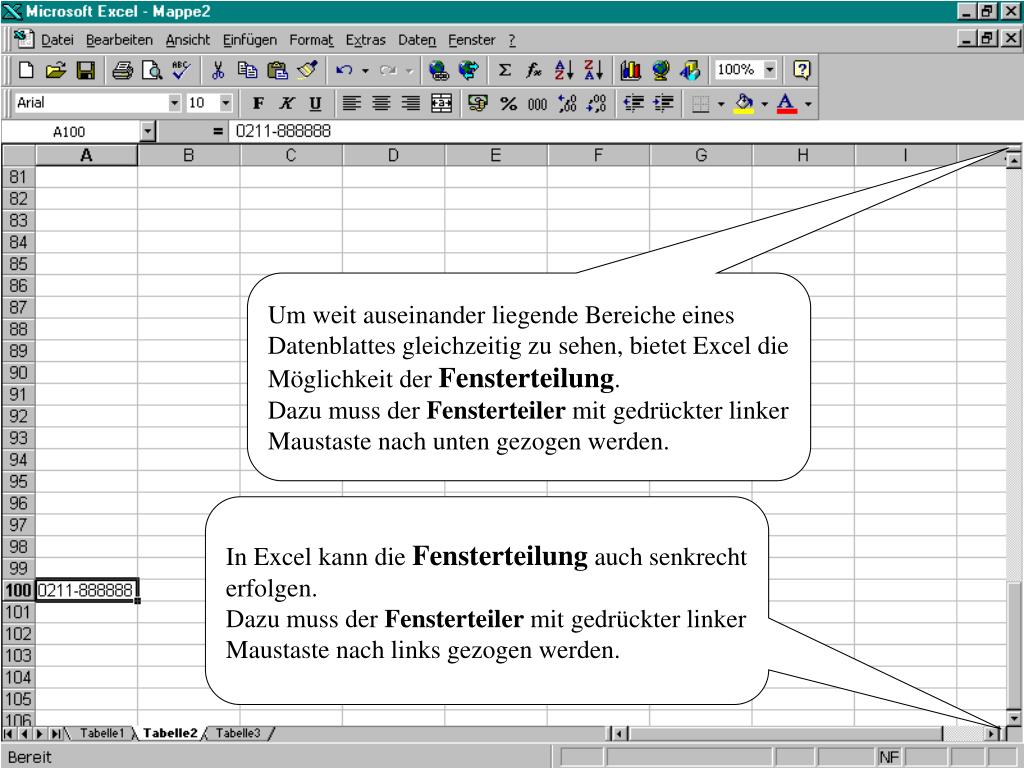This screenshot has width=1024, height=768.
Task: Expand font color dropdown arrow
Action: pos(808,103)
